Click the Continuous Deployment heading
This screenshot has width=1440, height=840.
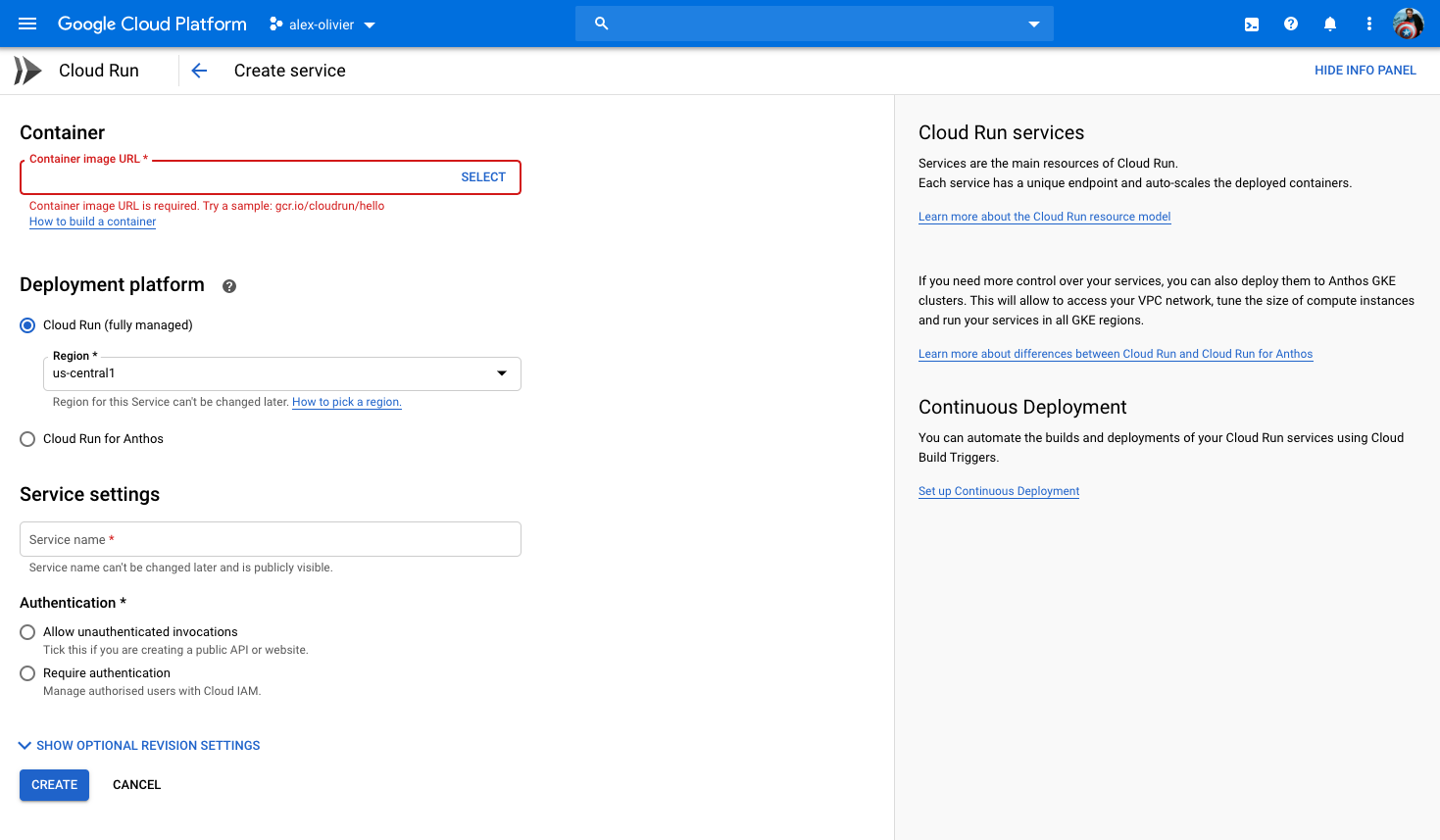coord(1022,407)
